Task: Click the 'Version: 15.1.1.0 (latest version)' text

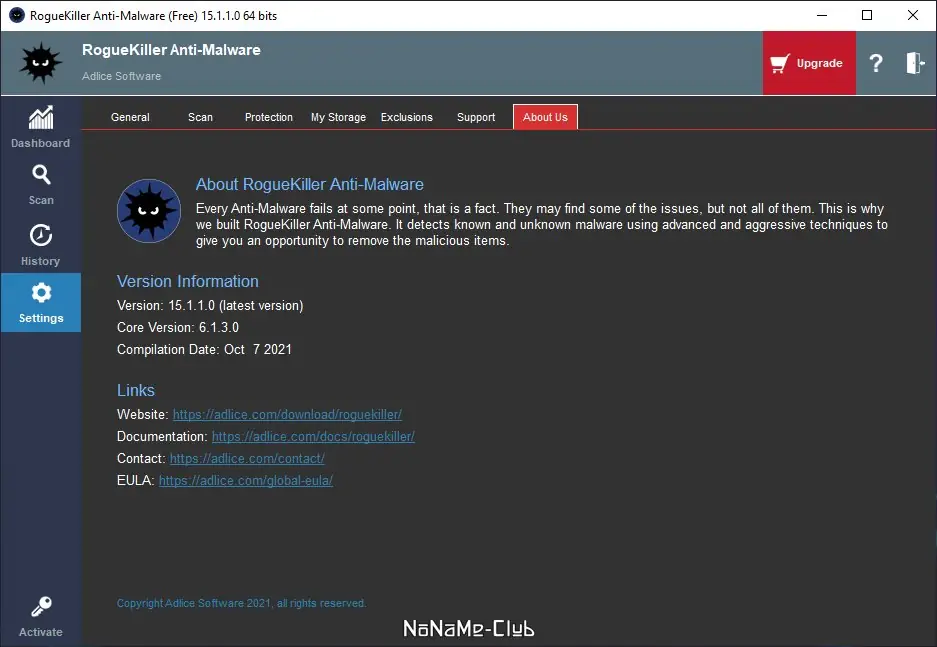Action: (x=210, y=306)
